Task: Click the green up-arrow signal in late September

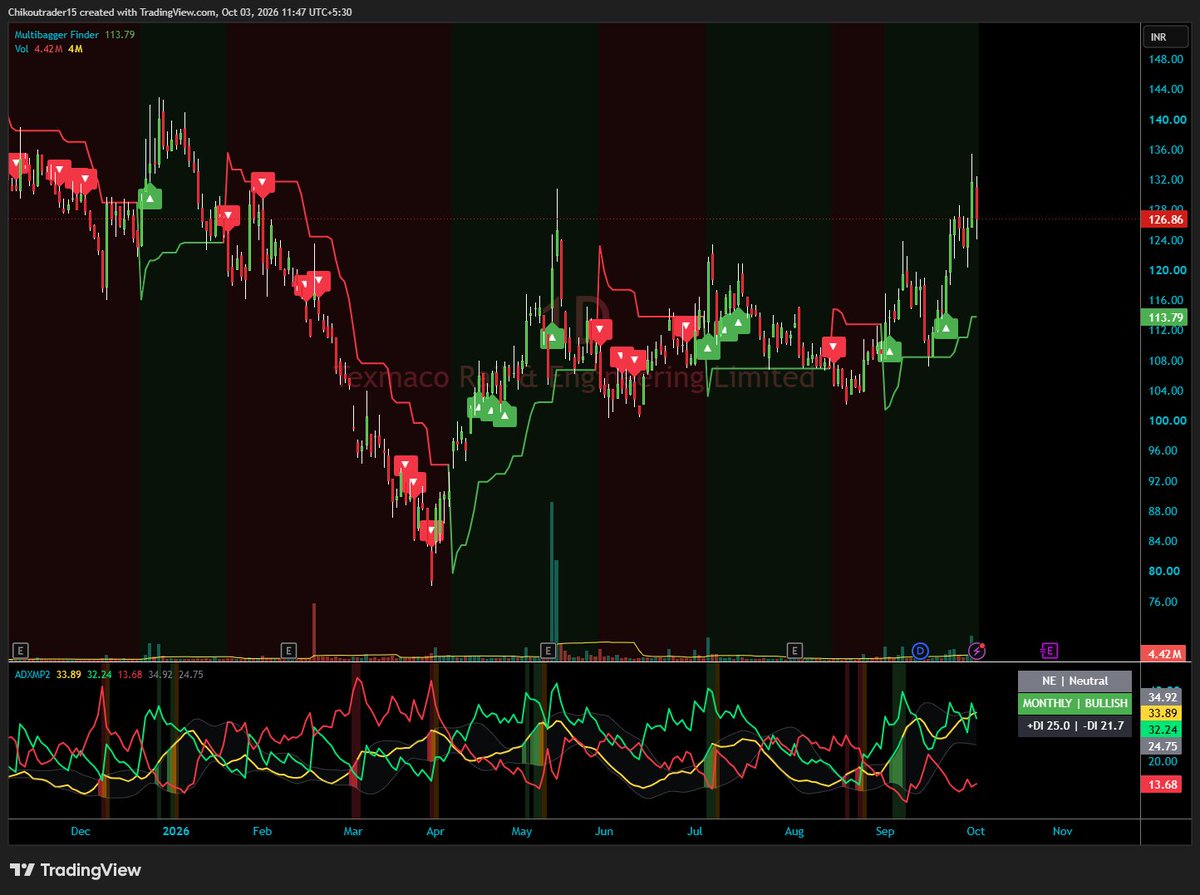Action: pos(945,327)
